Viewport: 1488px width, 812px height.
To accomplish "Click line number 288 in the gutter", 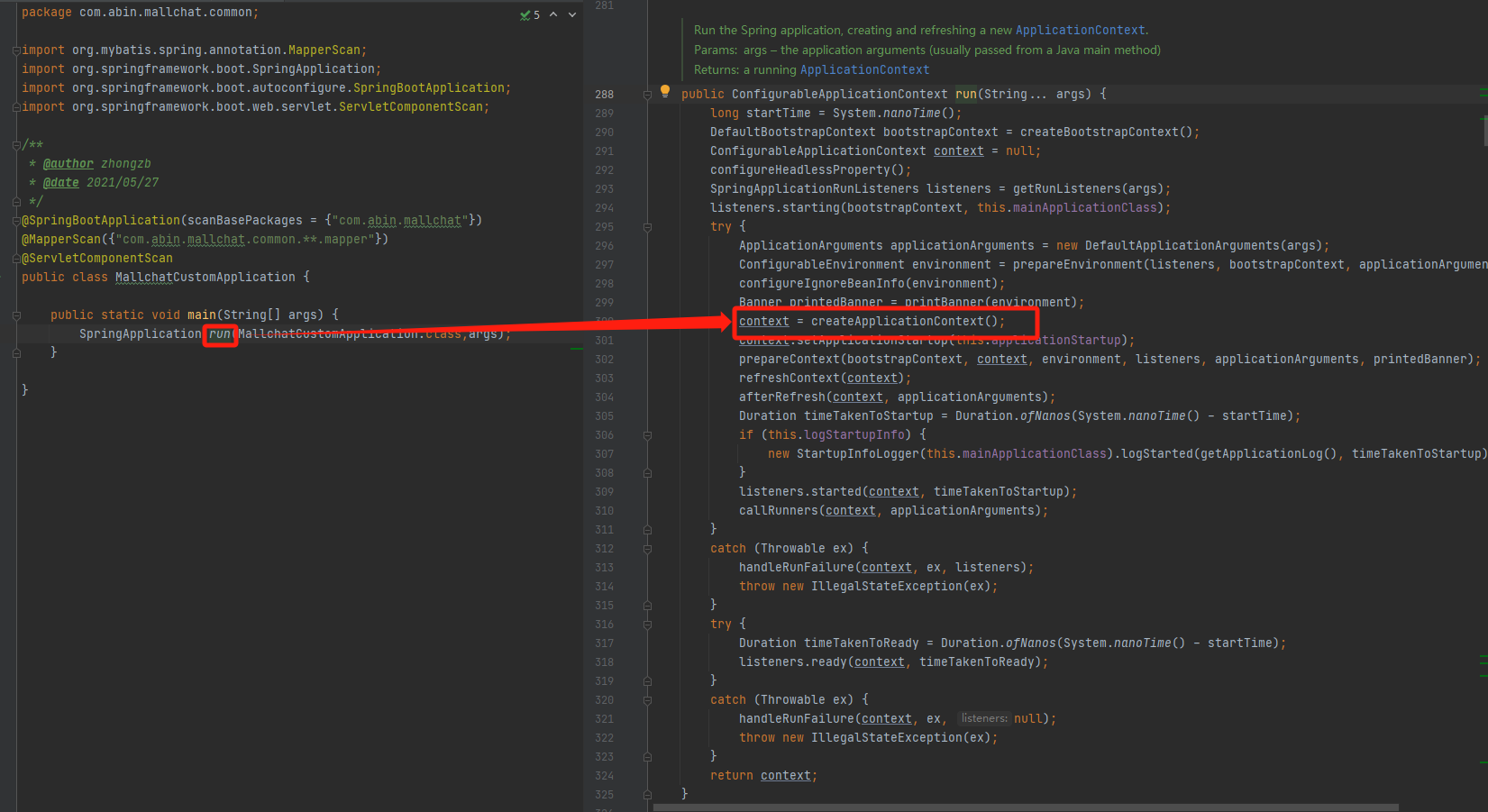I will (x=604, y=95).
